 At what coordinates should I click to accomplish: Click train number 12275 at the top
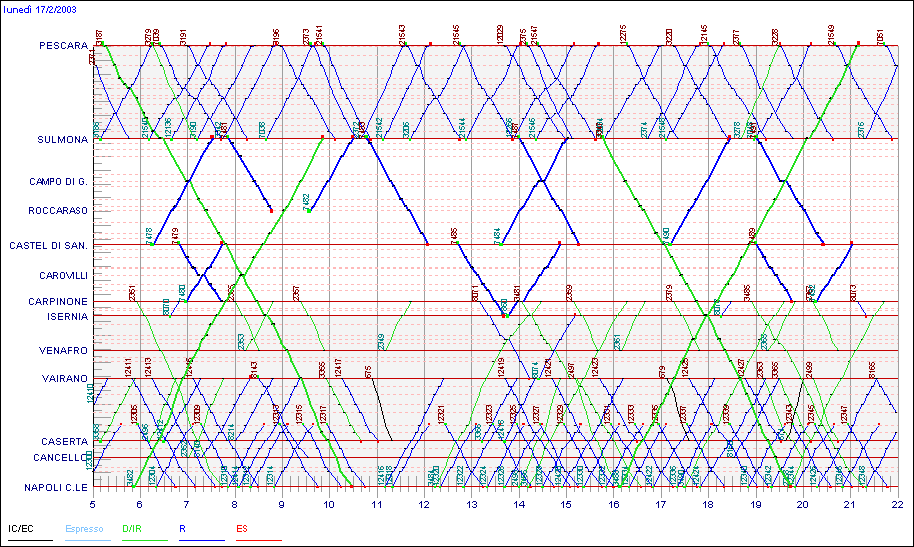pos(624,34)
